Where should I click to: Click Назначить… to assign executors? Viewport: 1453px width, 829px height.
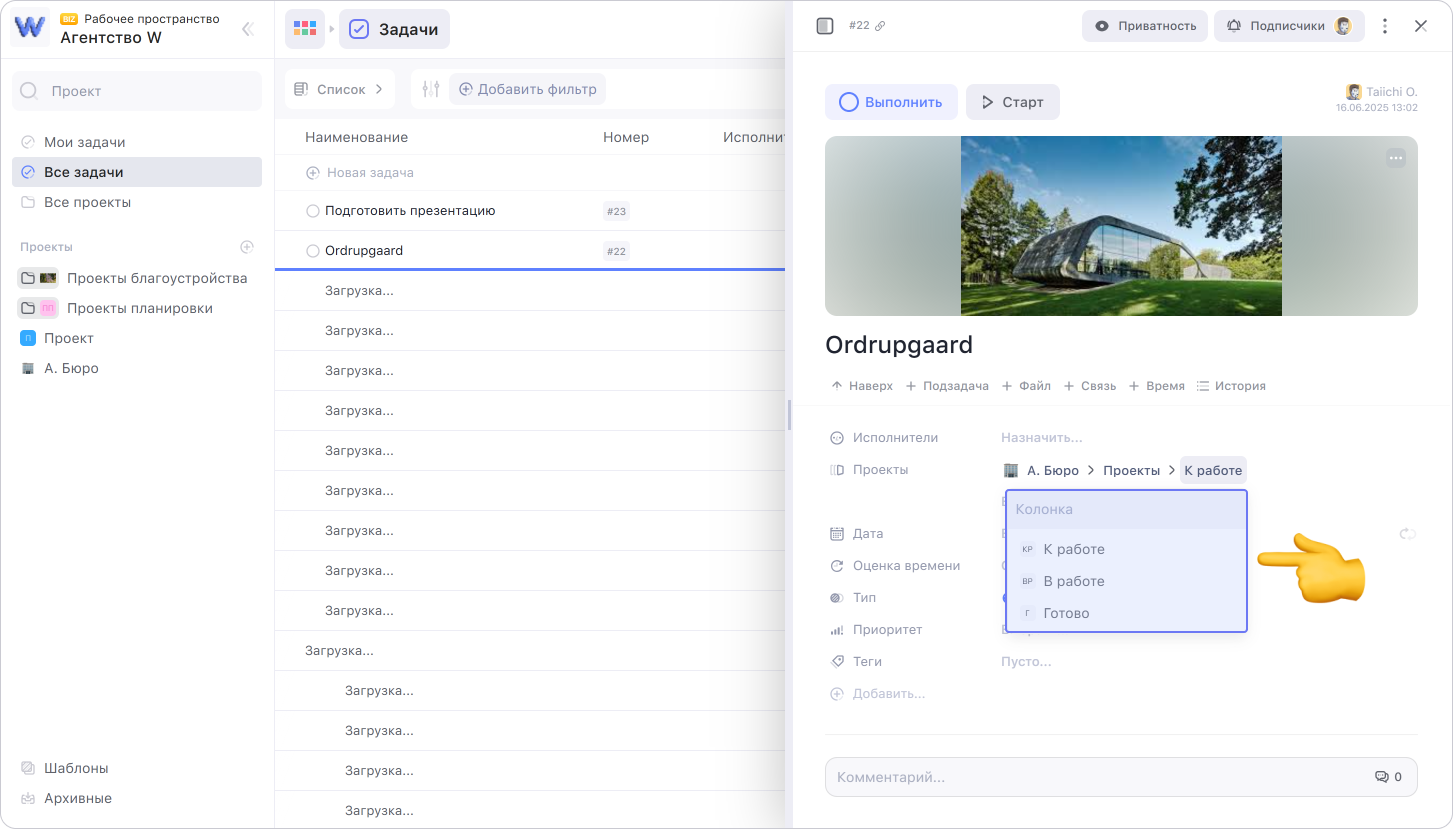click(x=1041, y=438)
